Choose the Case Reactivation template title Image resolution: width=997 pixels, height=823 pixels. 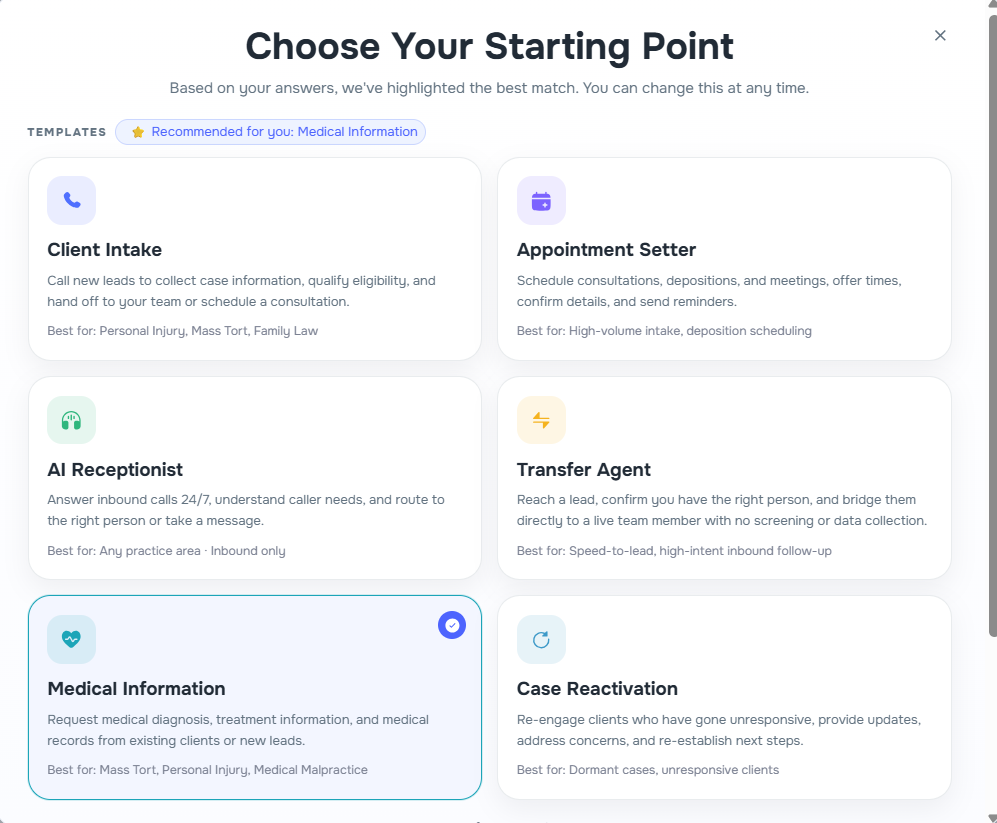coord(597,689)
